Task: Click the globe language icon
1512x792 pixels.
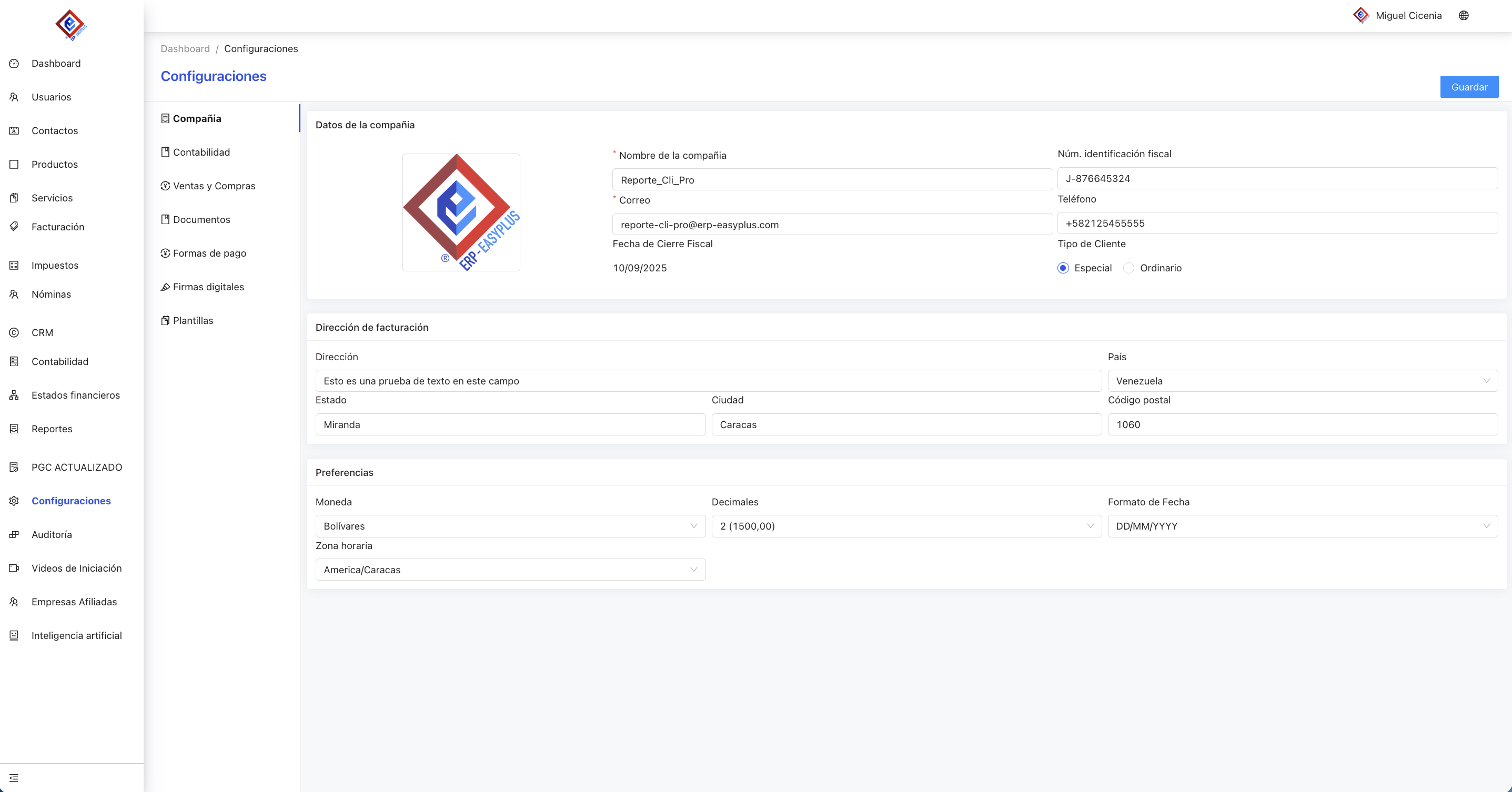Action: pos(1463,16)
